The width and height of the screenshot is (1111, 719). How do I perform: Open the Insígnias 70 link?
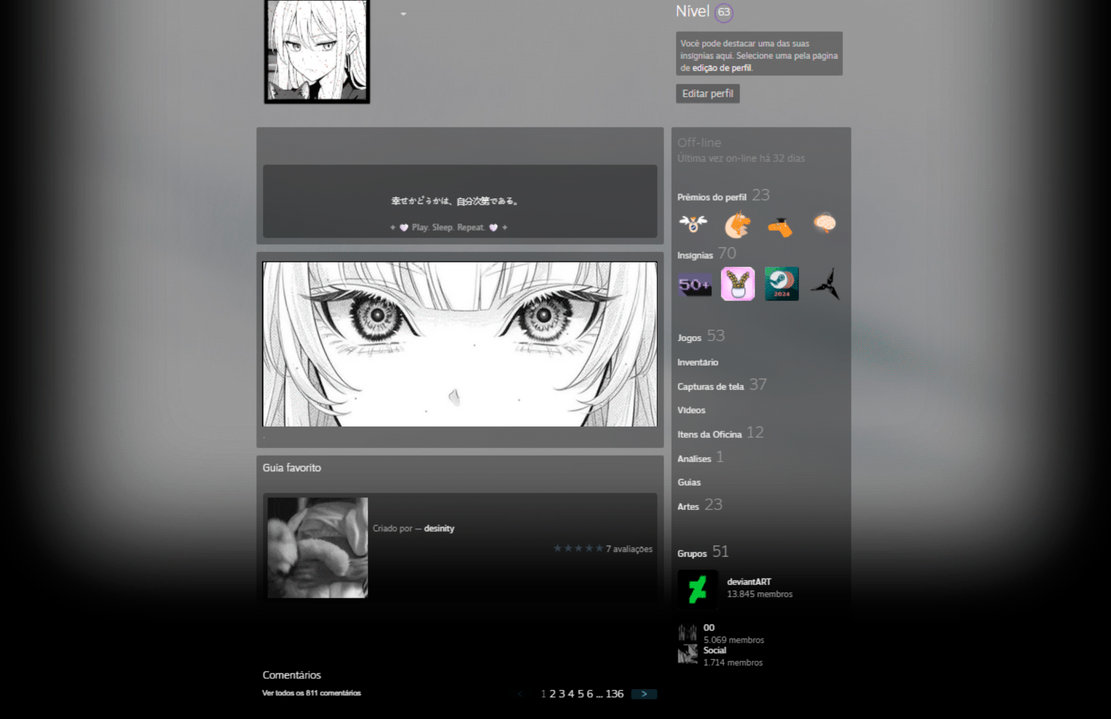706,254
